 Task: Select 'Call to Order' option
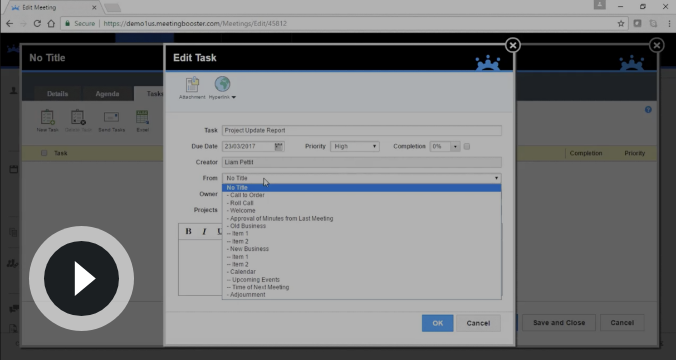click(x=362, y=195)
